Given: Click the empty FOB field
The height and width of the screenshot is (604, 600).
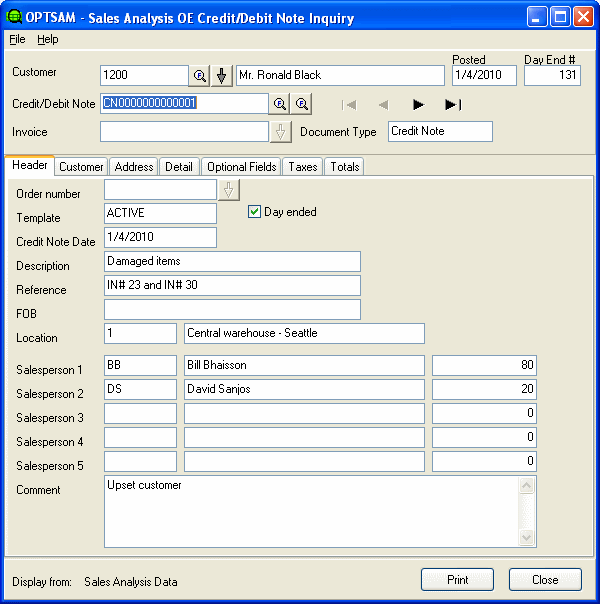Looking at the screenshot, I should (232, 309).
